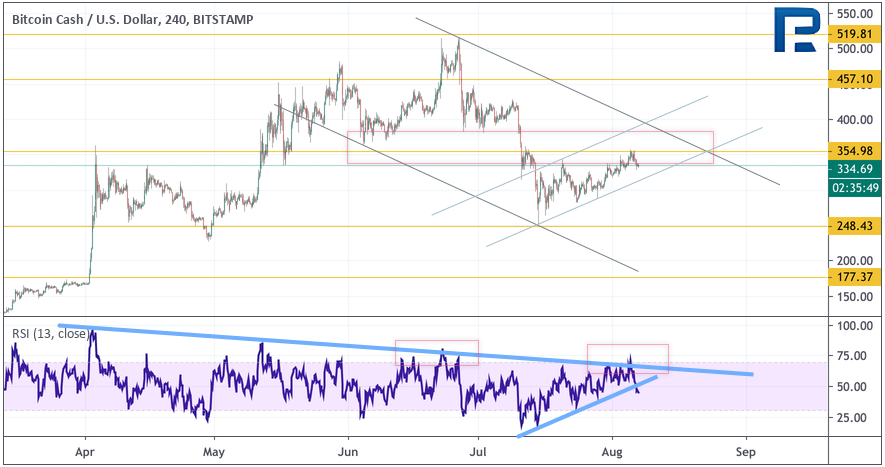Click the 200.00 price axis tick
885x467 pixels.
[x=855, y=260]
